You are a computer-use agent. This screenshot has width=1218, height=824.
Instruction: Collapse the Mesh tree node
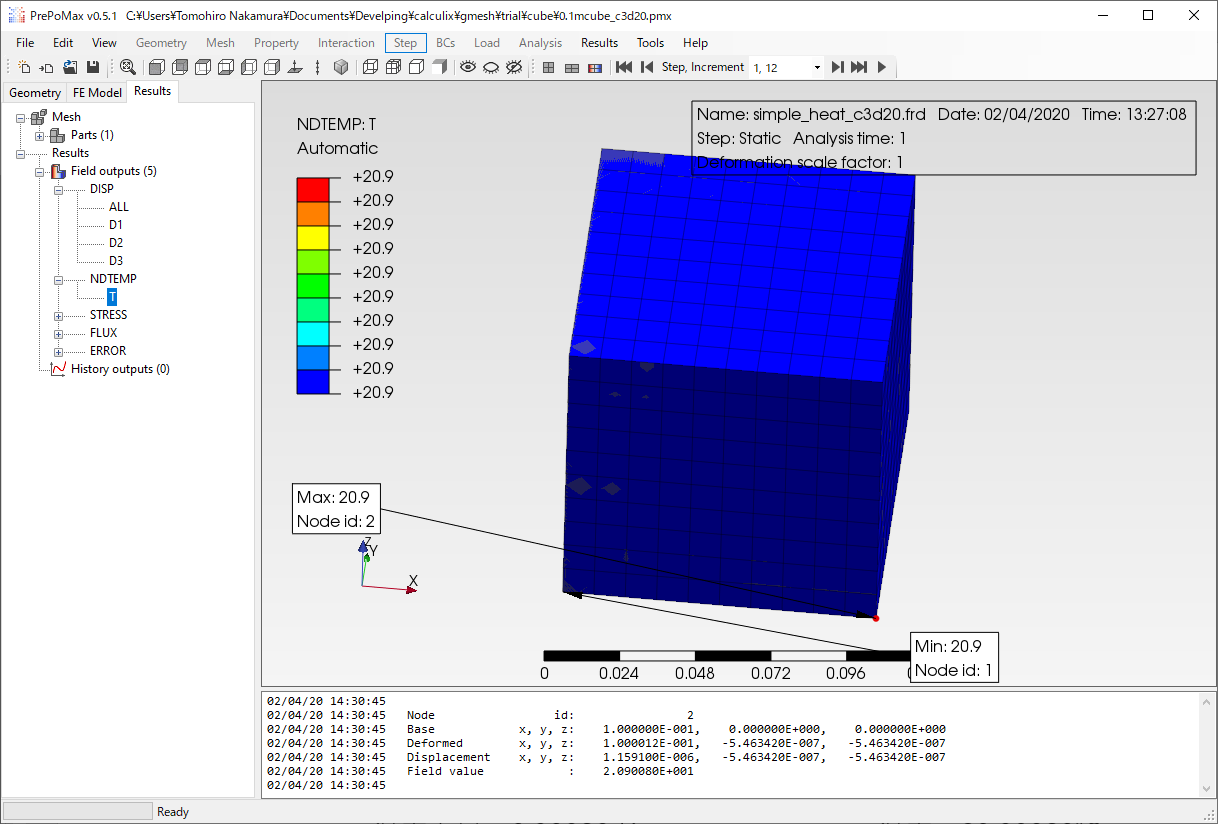tap(21, 117)
